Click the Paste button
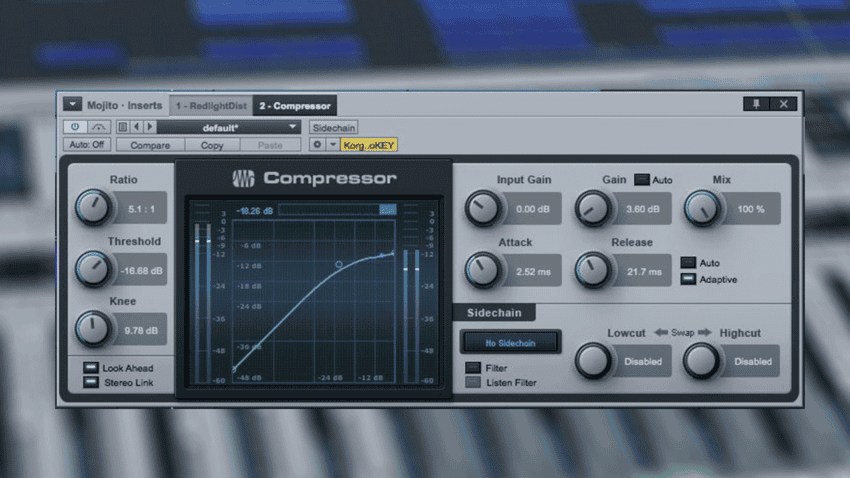 click(x=270, y=145)
